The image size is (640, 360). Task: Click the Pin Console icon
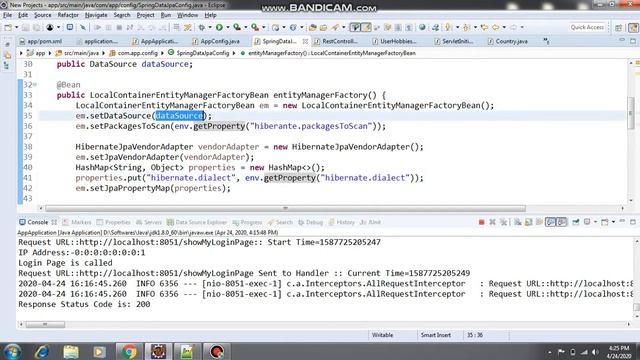tap(576, 222)
